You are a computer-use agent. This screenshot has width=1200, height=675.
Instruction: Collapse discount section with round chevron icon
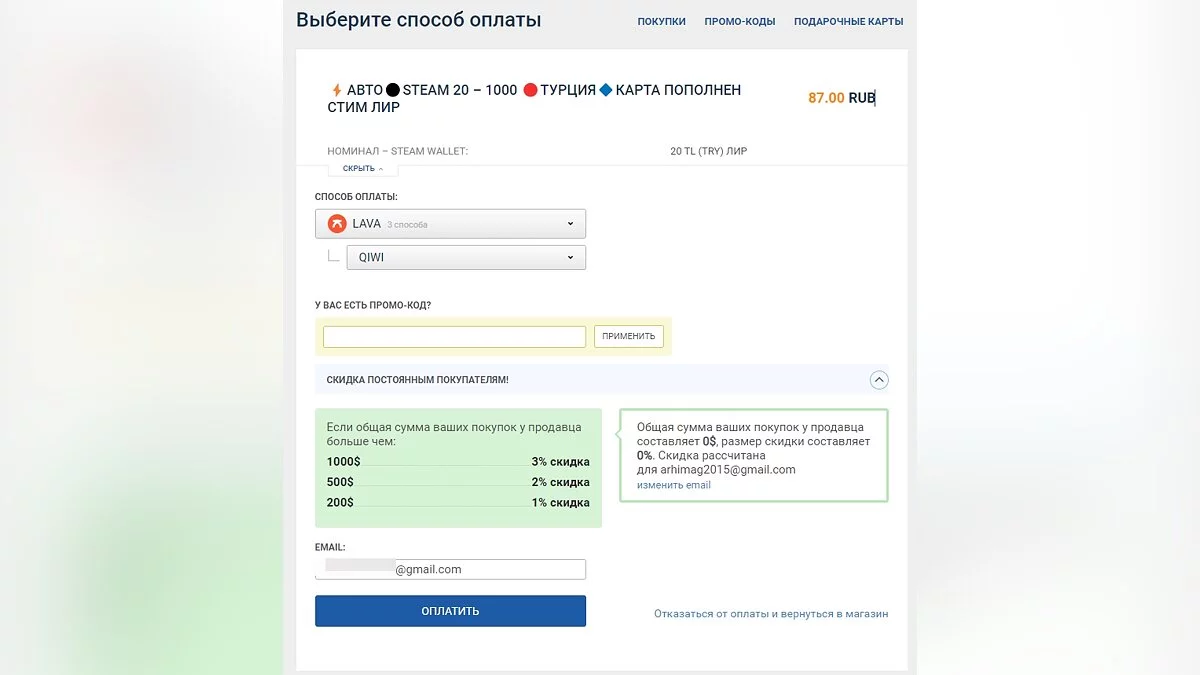pyautogui.click(x=879, y=380)
